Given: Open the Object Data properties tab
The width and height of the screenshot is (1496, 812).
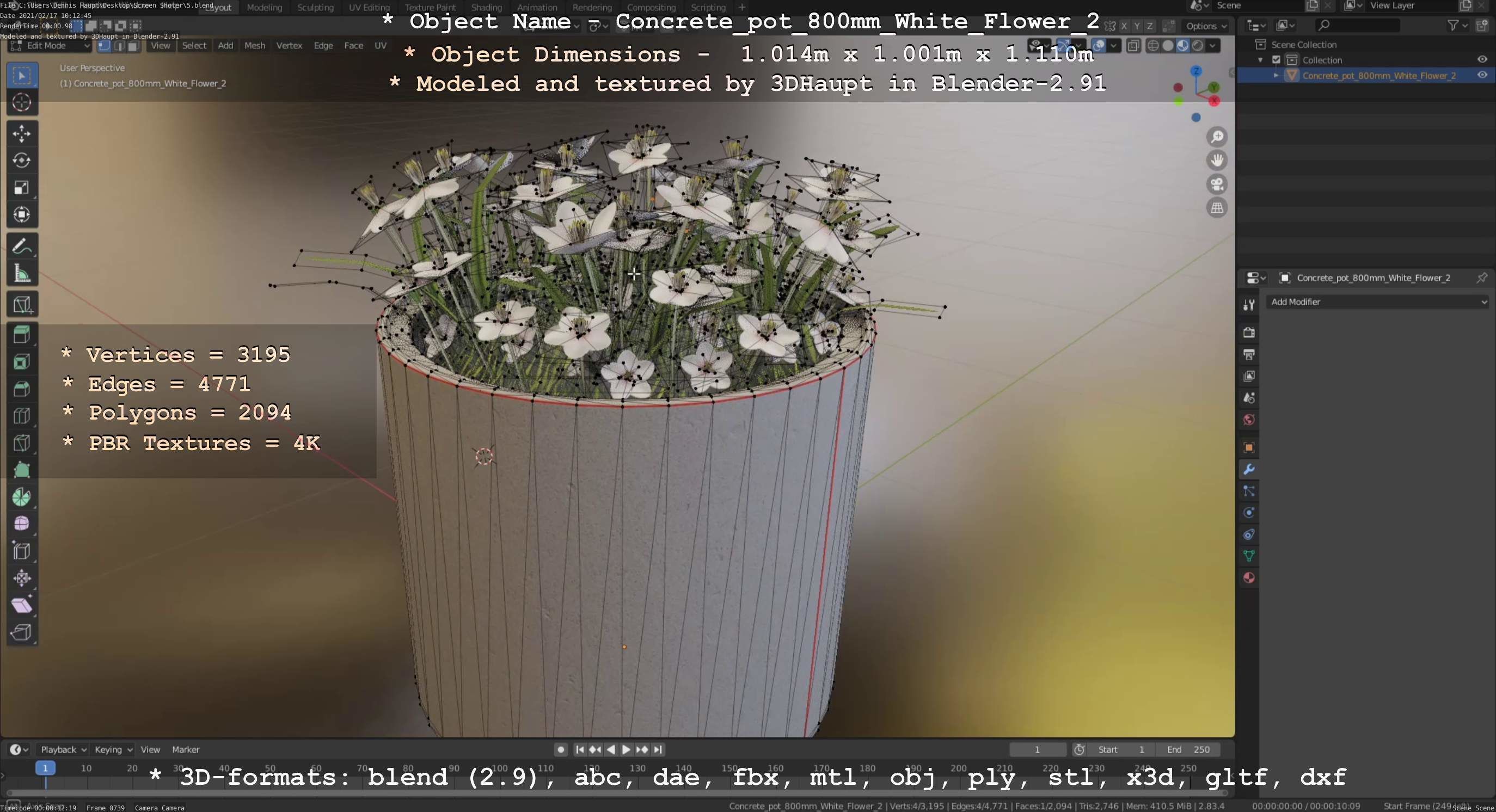Looking at the screenshot, I should point(1249,556).
